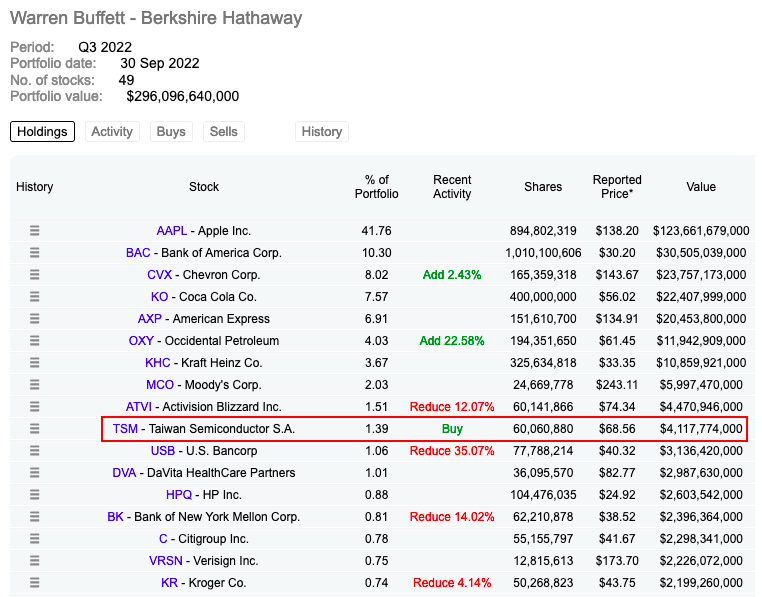Click the $123,661,679,000 value cell
Screen dimensions: 762x597
click(701, 231)
